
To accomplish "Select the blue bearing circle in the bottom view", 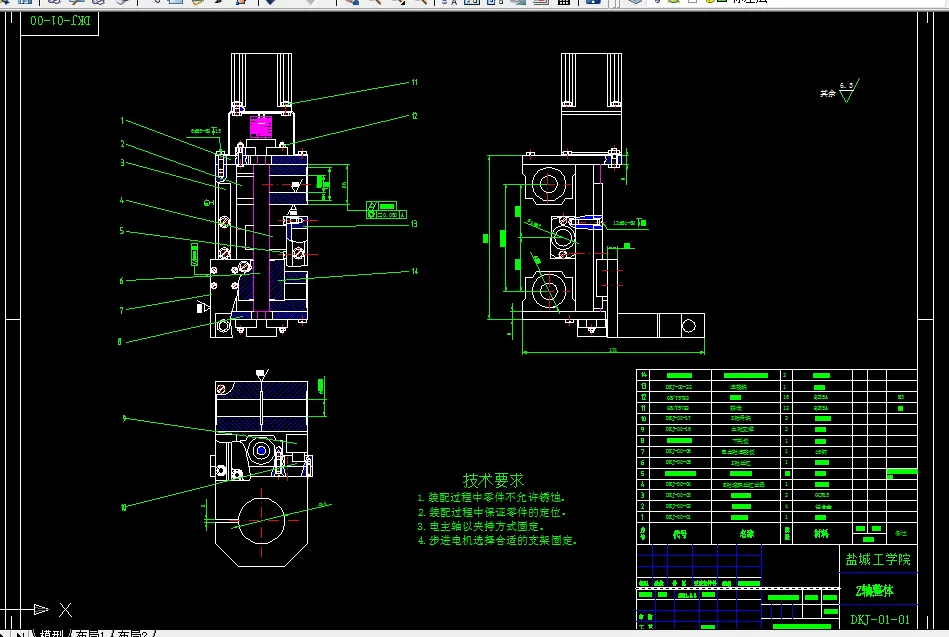I will (x=261, y=451).
